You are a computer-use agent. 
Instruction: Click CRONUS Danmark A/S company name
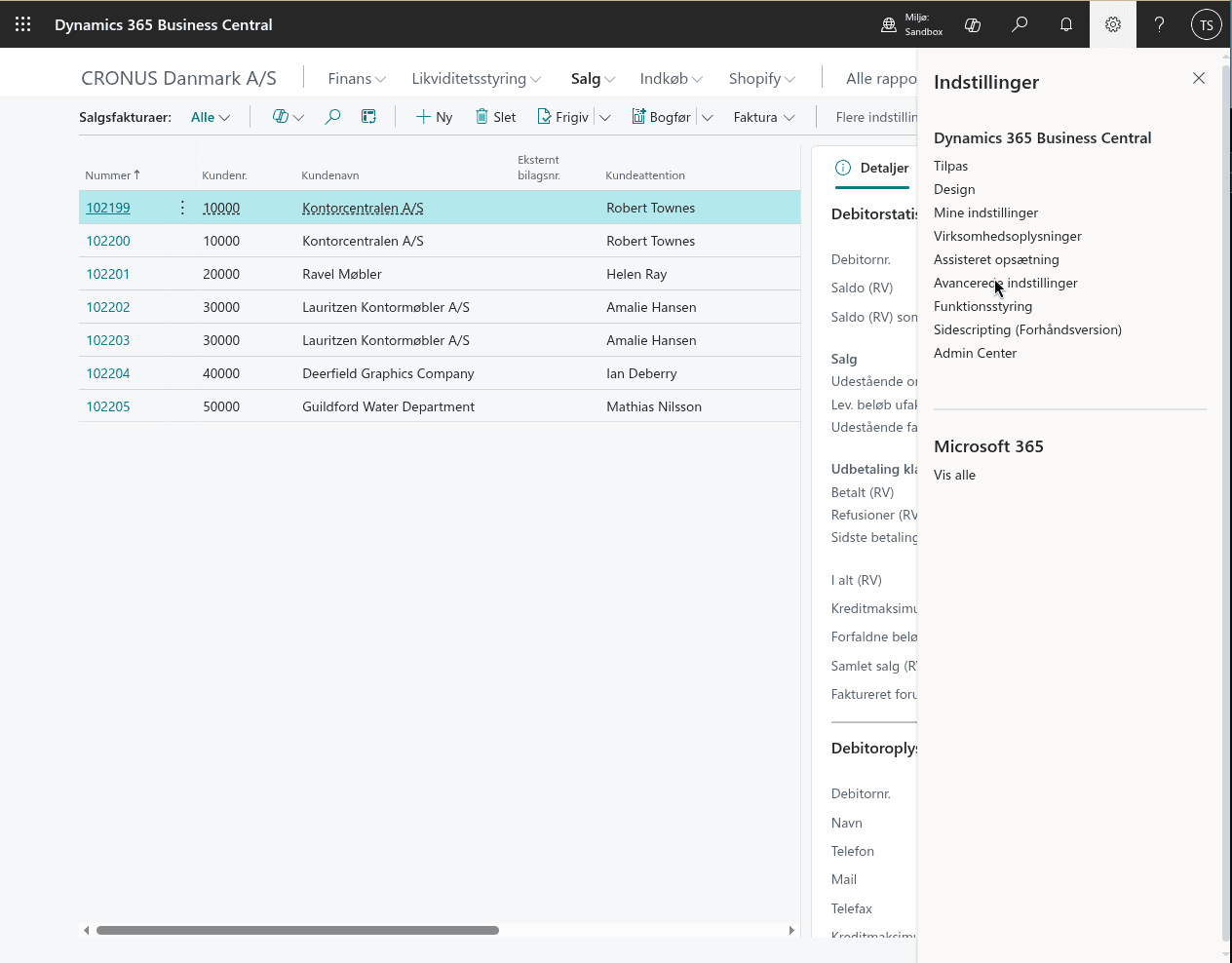point(178,78)
